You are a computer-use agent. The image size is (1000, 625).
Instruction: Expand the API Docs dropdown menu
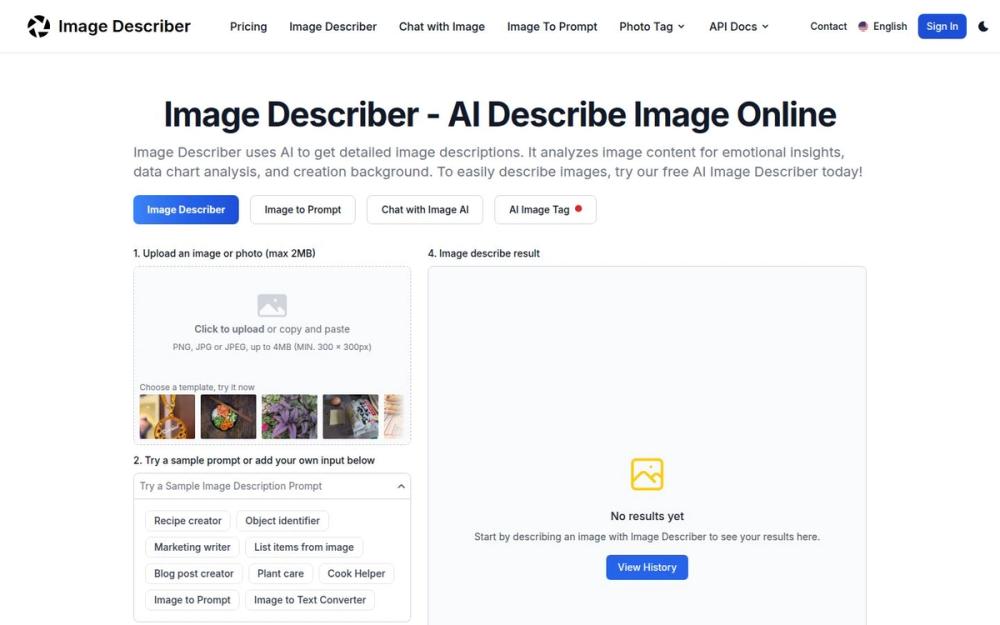click(739, 26)
